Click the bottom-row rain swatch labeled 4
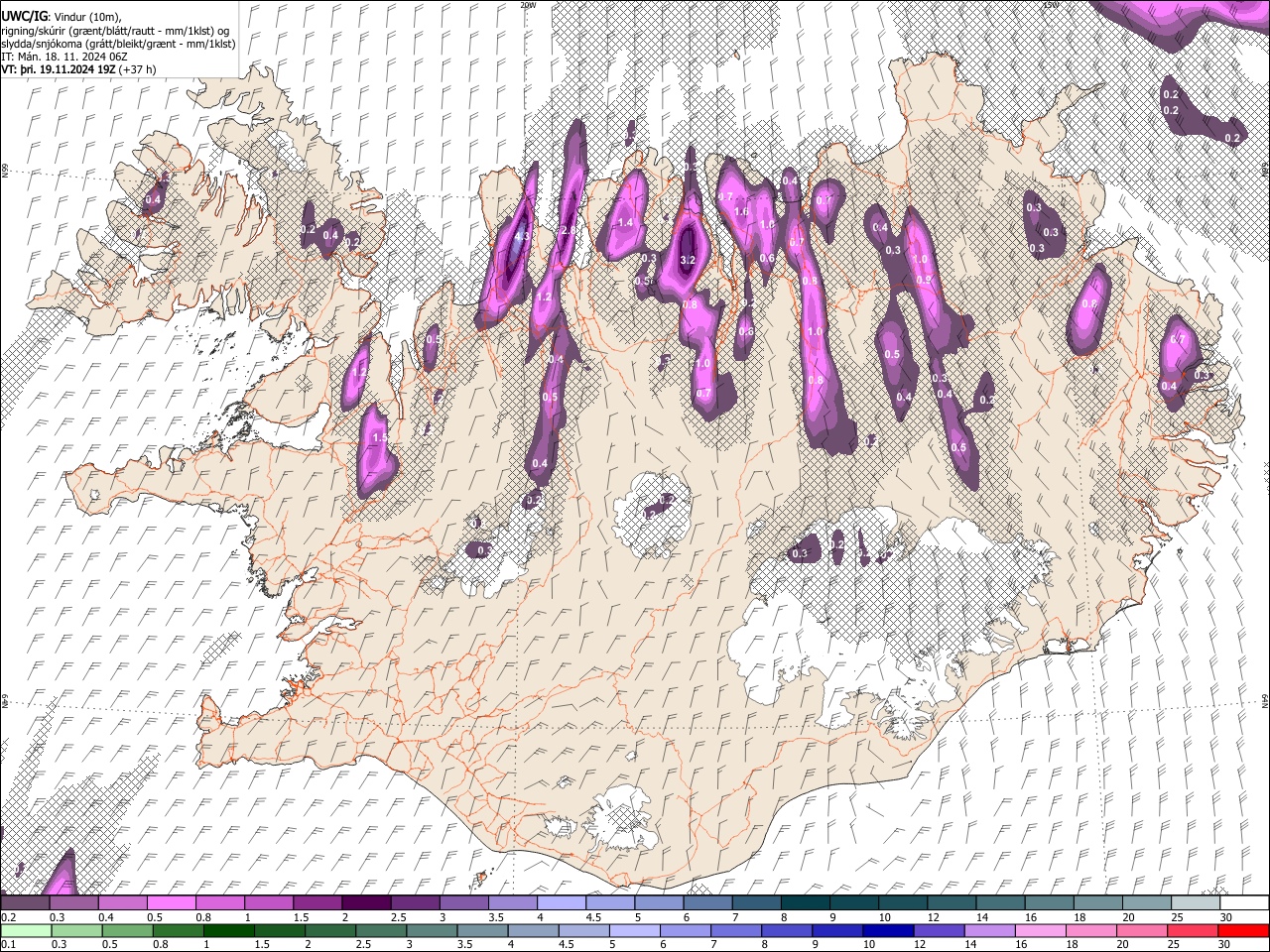This screenshot has width=1270, height=952. point(533,930)
